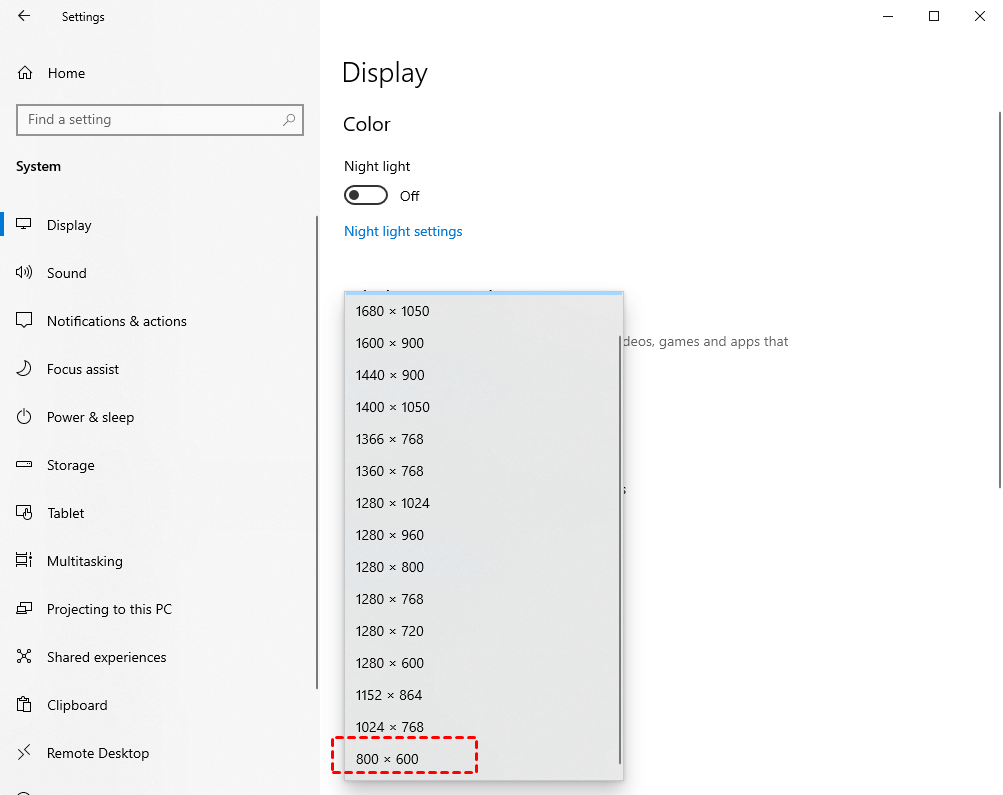Click the Multitasking sidebar icon
The width and height of the screenshot is (1003, 795).
(24, 561)
